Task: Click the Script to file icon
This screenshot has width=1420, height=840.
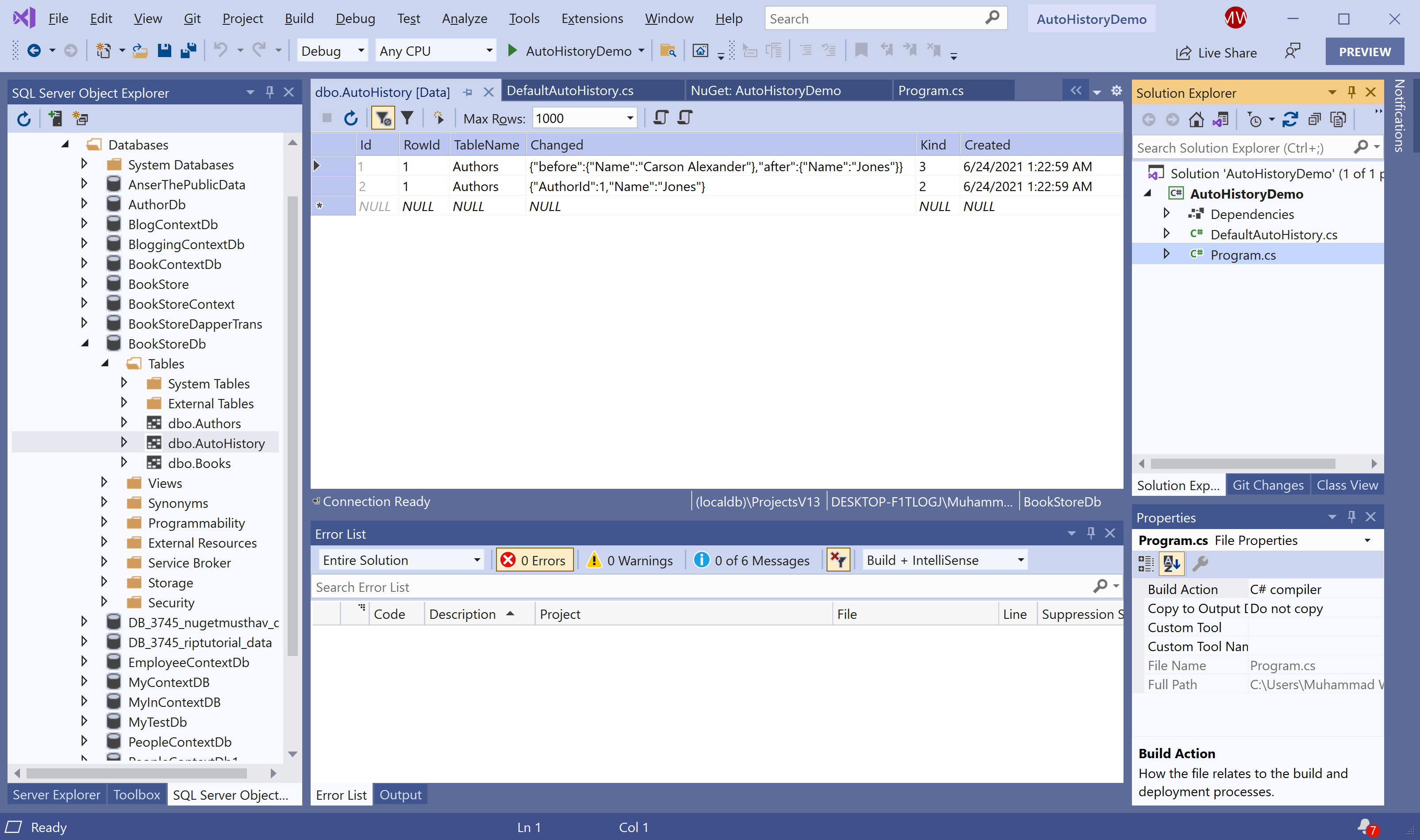Action: coord(685,118)
